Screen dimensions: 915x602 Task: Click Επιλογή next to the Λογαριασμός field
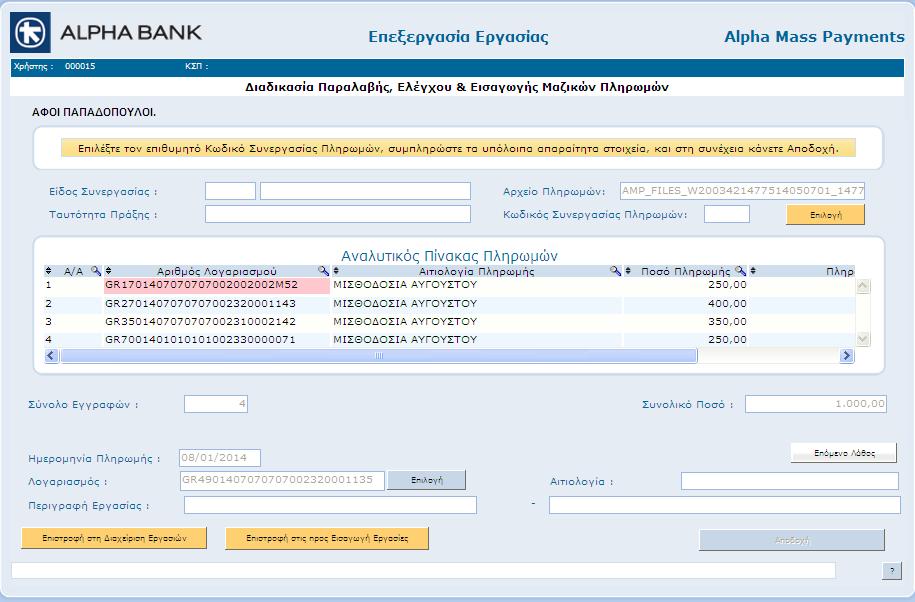427,480
